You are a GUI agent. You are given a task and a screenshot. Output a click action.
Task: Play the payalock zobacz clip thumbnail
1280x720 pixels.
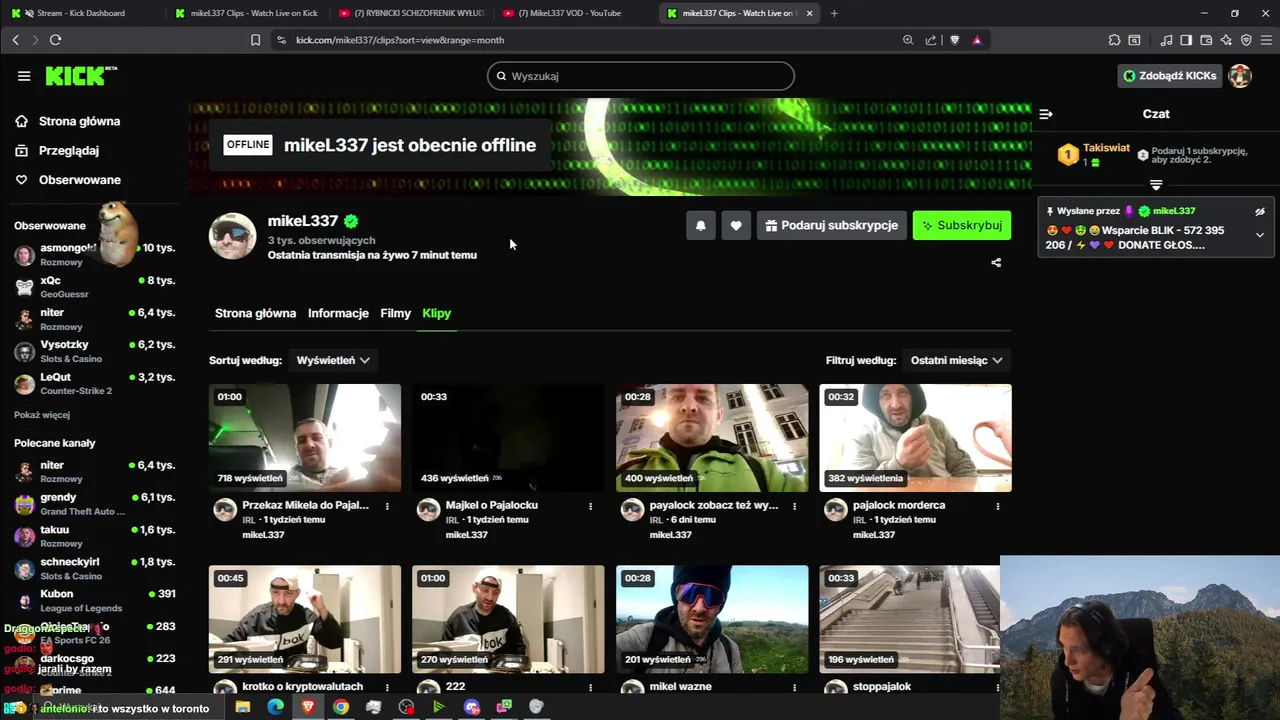tap(712, 438)
